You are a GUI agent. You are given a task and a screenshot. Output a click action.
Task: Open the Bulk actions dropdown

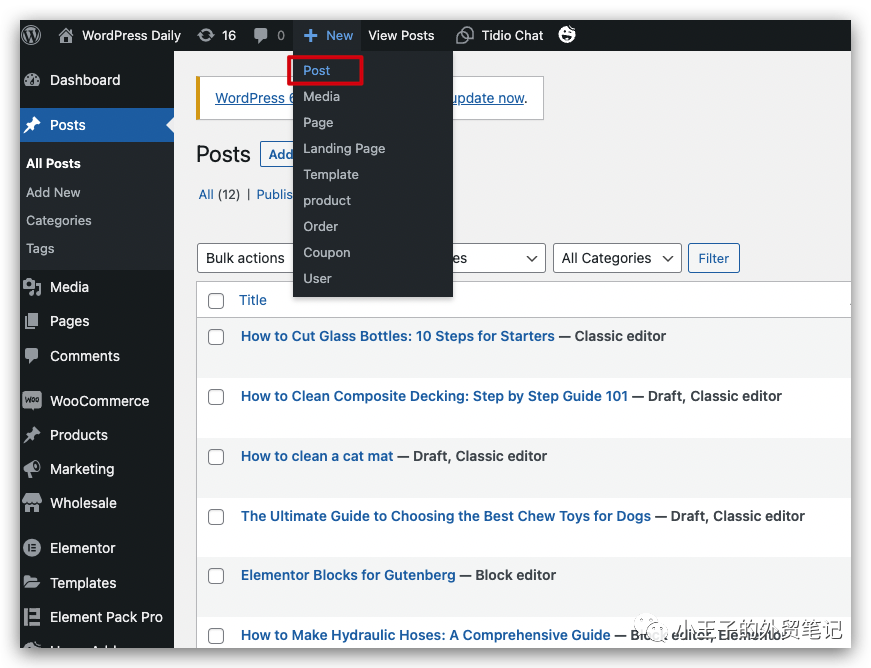point(245,258)
